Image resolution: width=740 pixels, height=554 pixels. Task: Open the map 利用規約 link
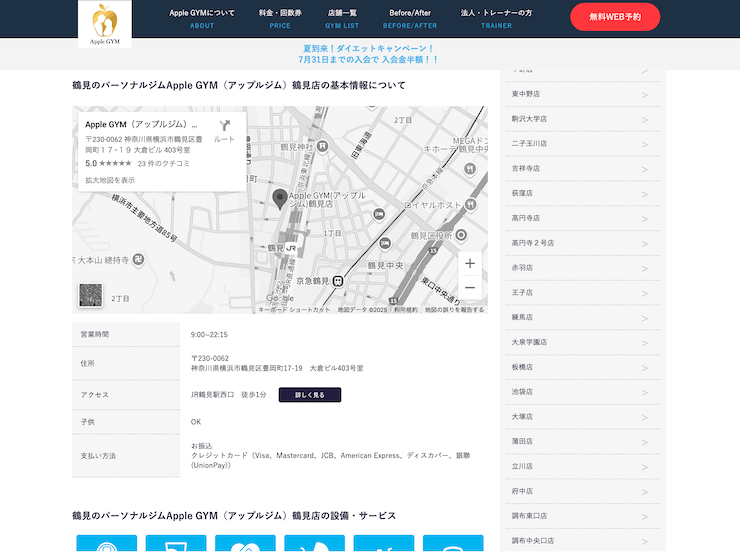click(x=406, y=310)
